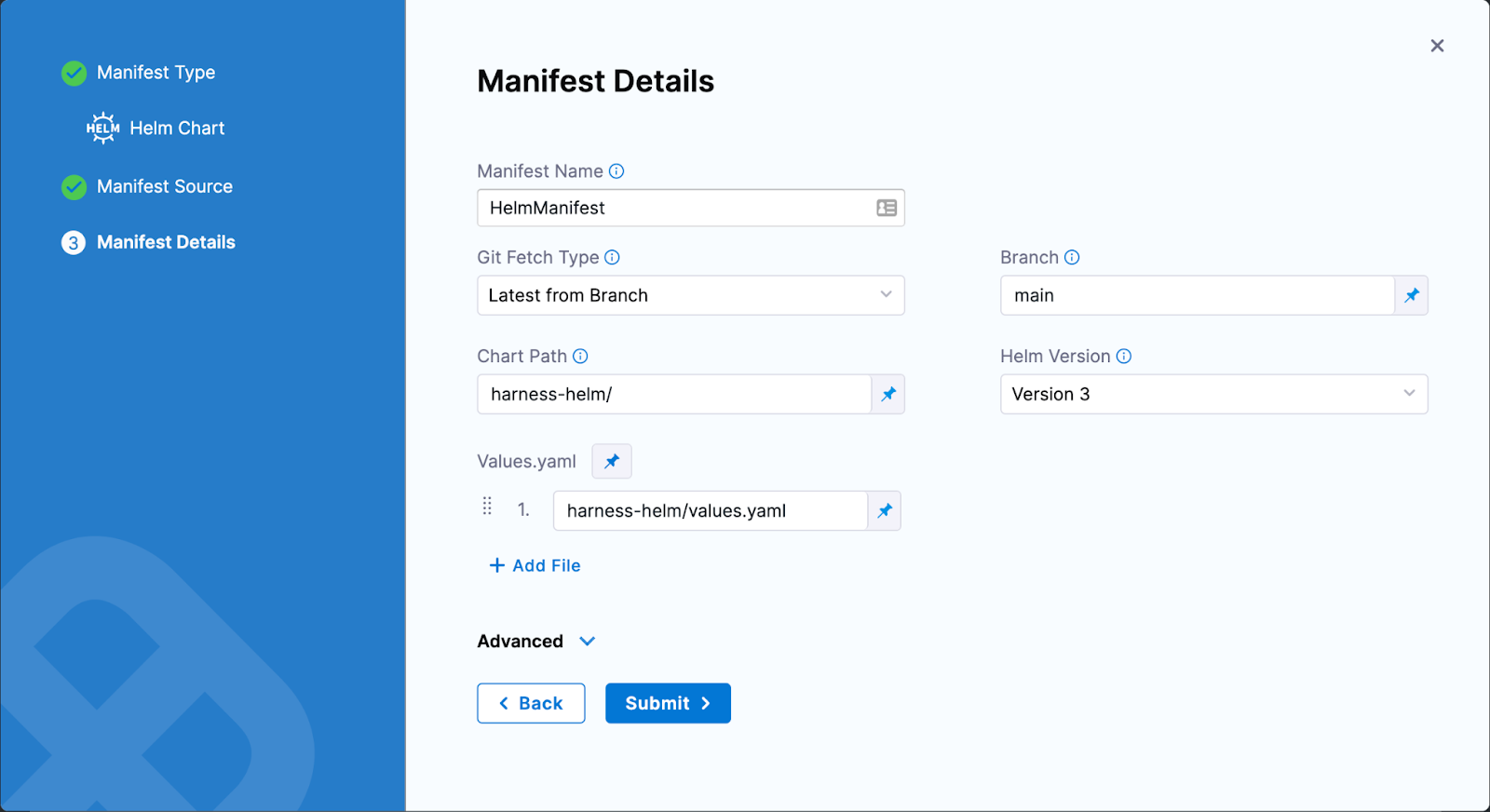1490x812 pixels.
Task: Click the step 3 circle icon
Action: pos(74,243)
